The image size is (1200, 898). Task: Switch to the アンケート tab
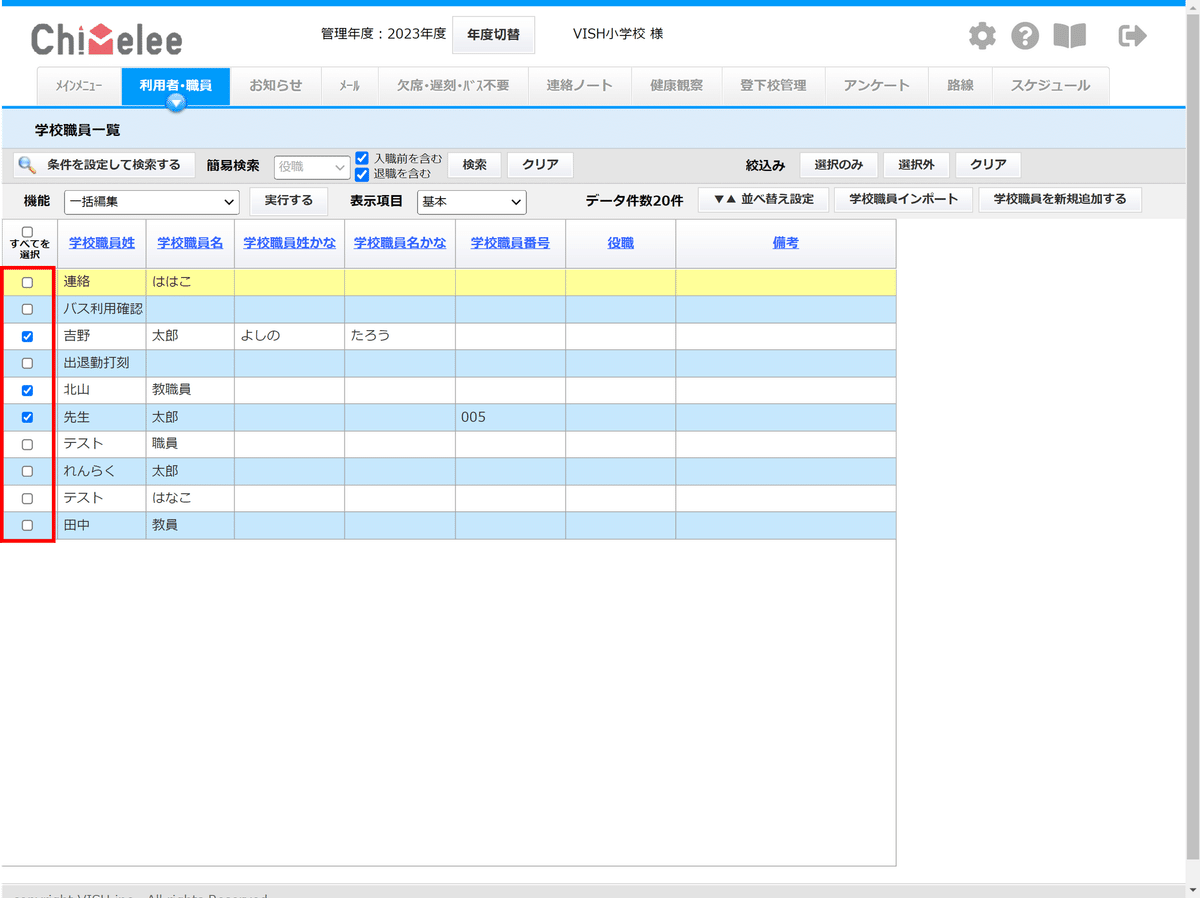point(877,86)
